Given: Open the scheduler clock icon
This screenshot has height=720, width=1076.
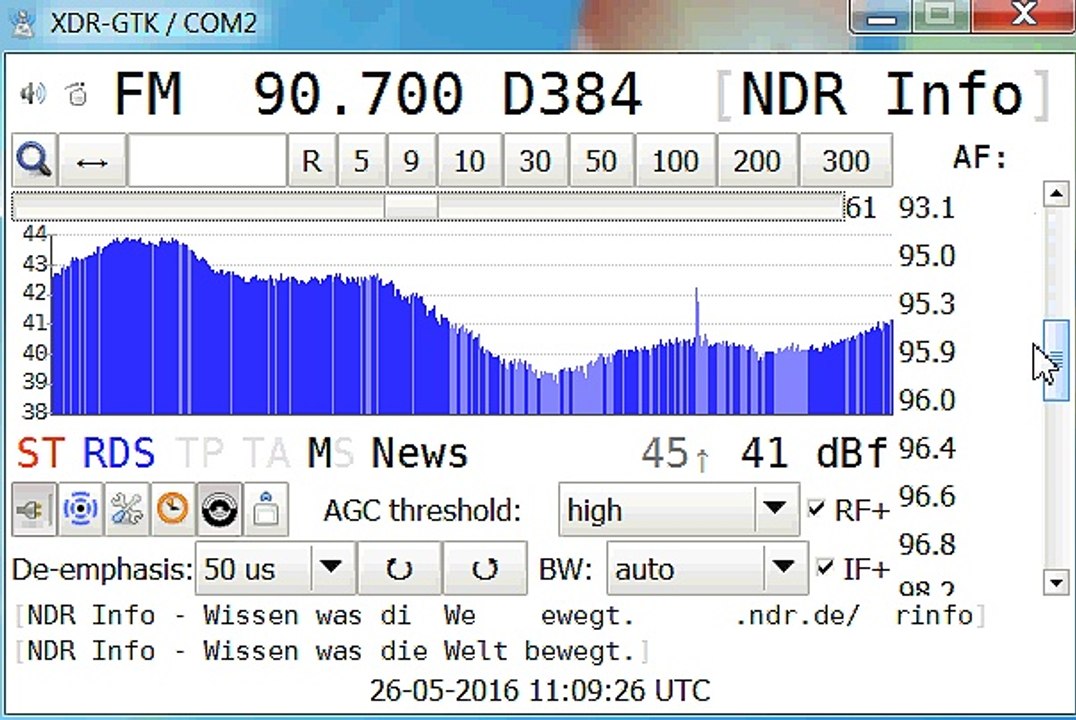Looking at the screenshot, I should point(173,509).
